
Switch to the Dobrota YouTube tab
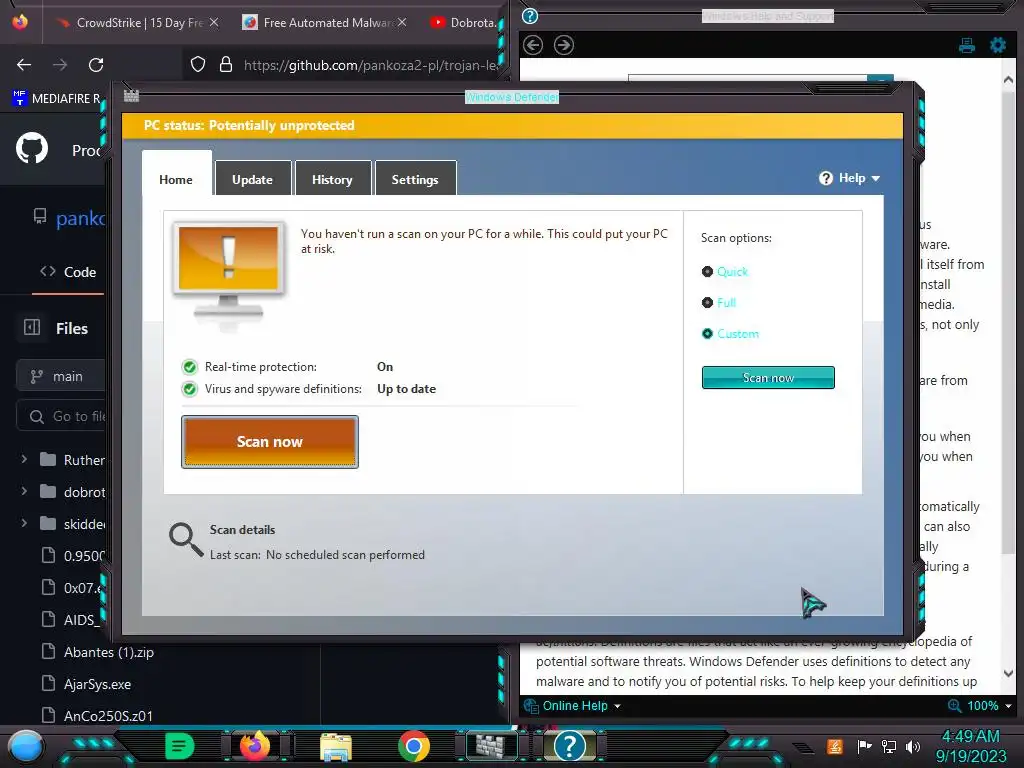[464, 22]
